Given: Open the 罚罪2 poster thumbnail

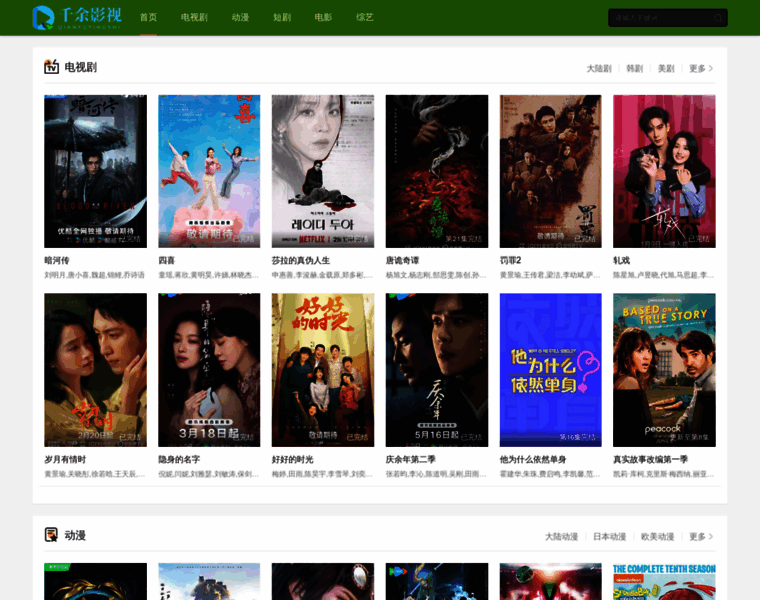Looking at the screenshot, I should (x=551, y=171).
